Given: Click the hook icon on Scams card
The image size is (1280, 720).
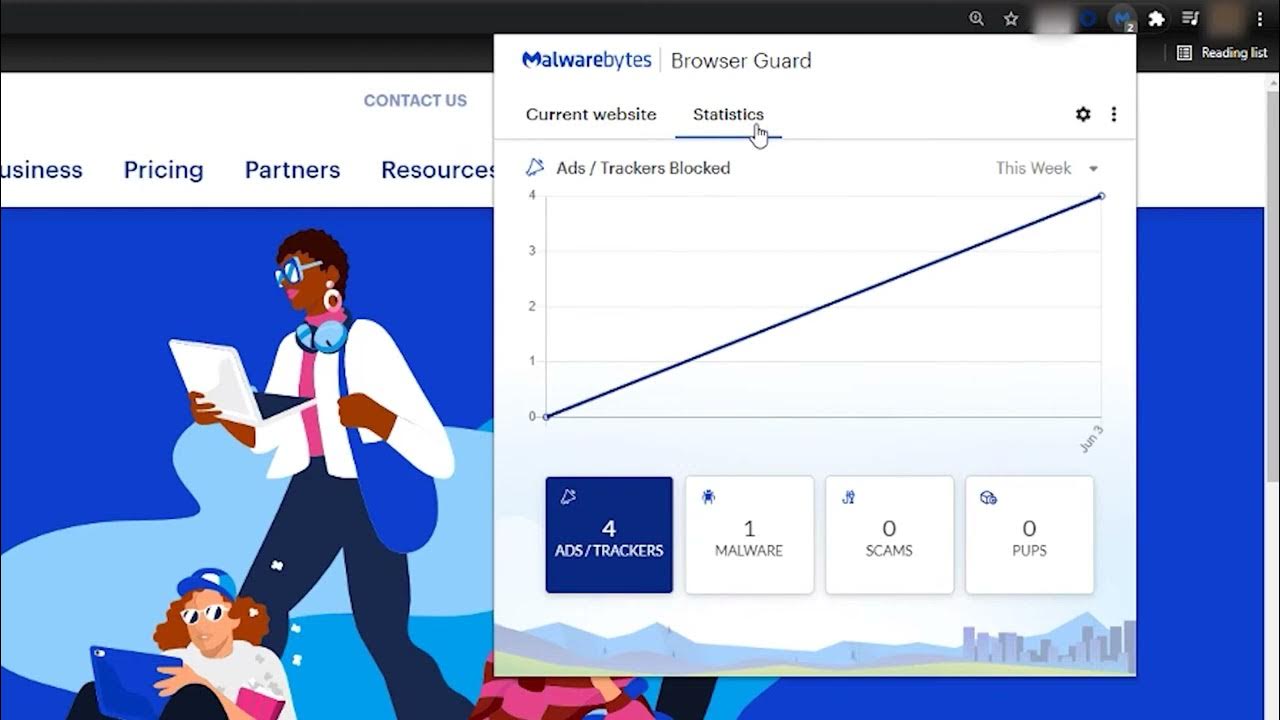Looking at the screenshot, I should point(848,497).
